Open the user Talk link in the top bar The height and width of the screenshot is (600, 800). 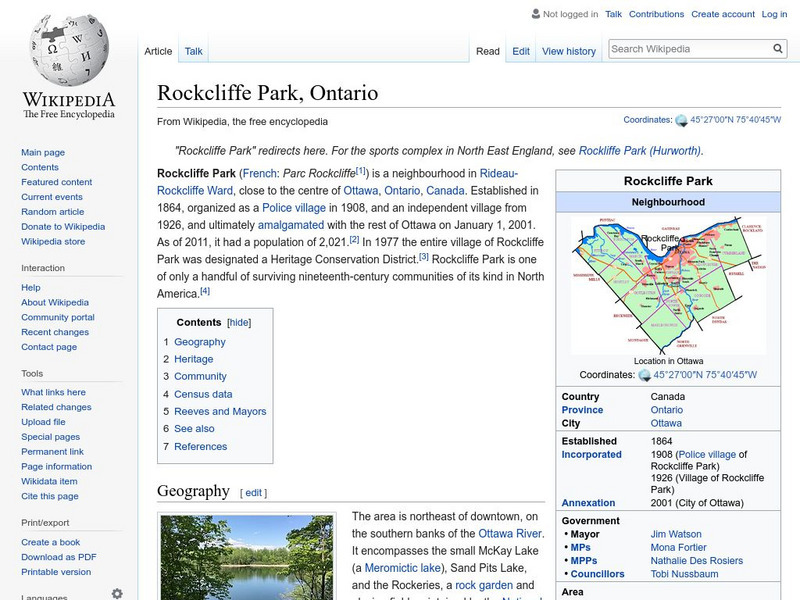(613, 14)
